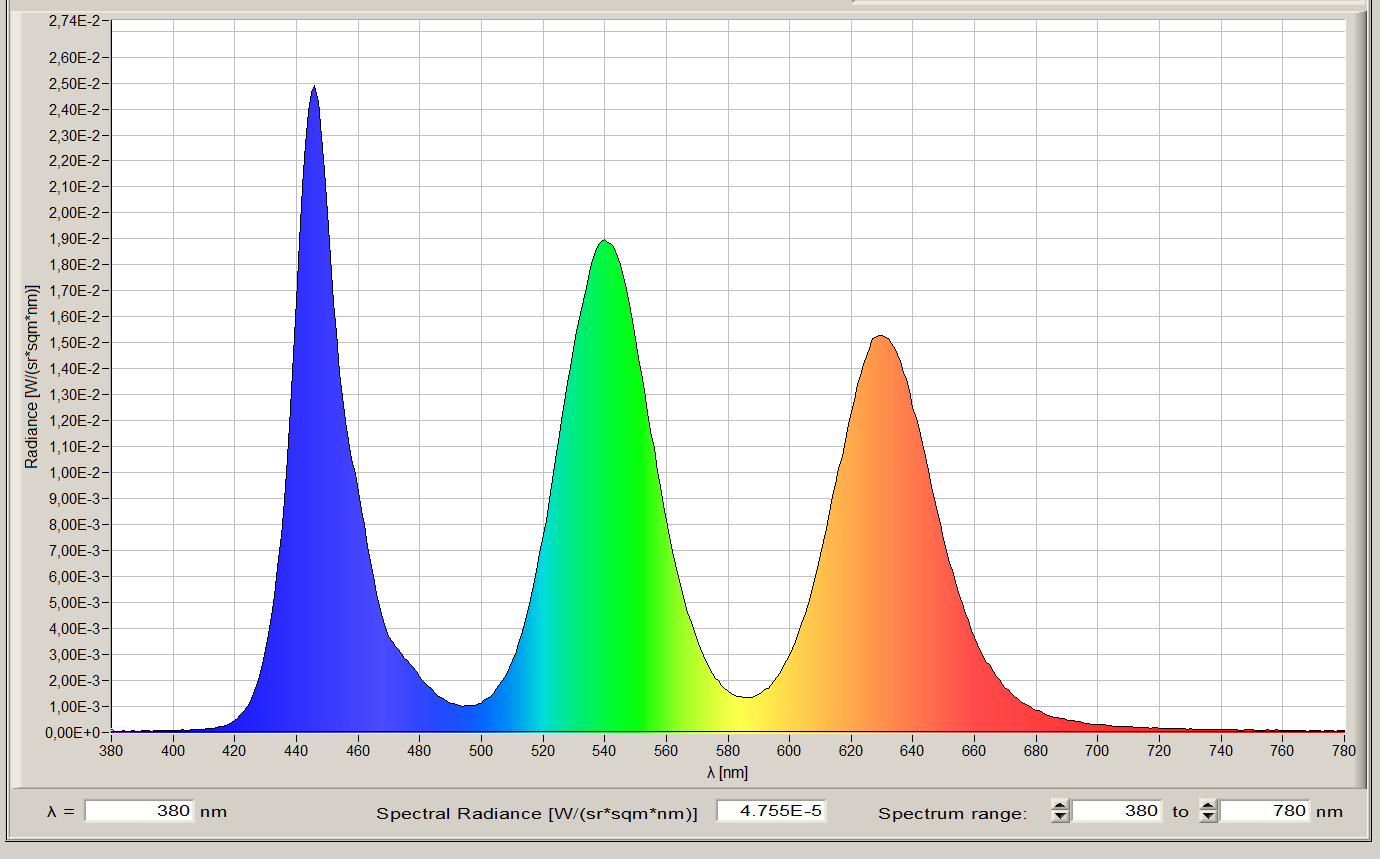The width and height of the screenshot is (1380, 859).
Task: Click the λ wavelength input field
Action: coord(139,811)
